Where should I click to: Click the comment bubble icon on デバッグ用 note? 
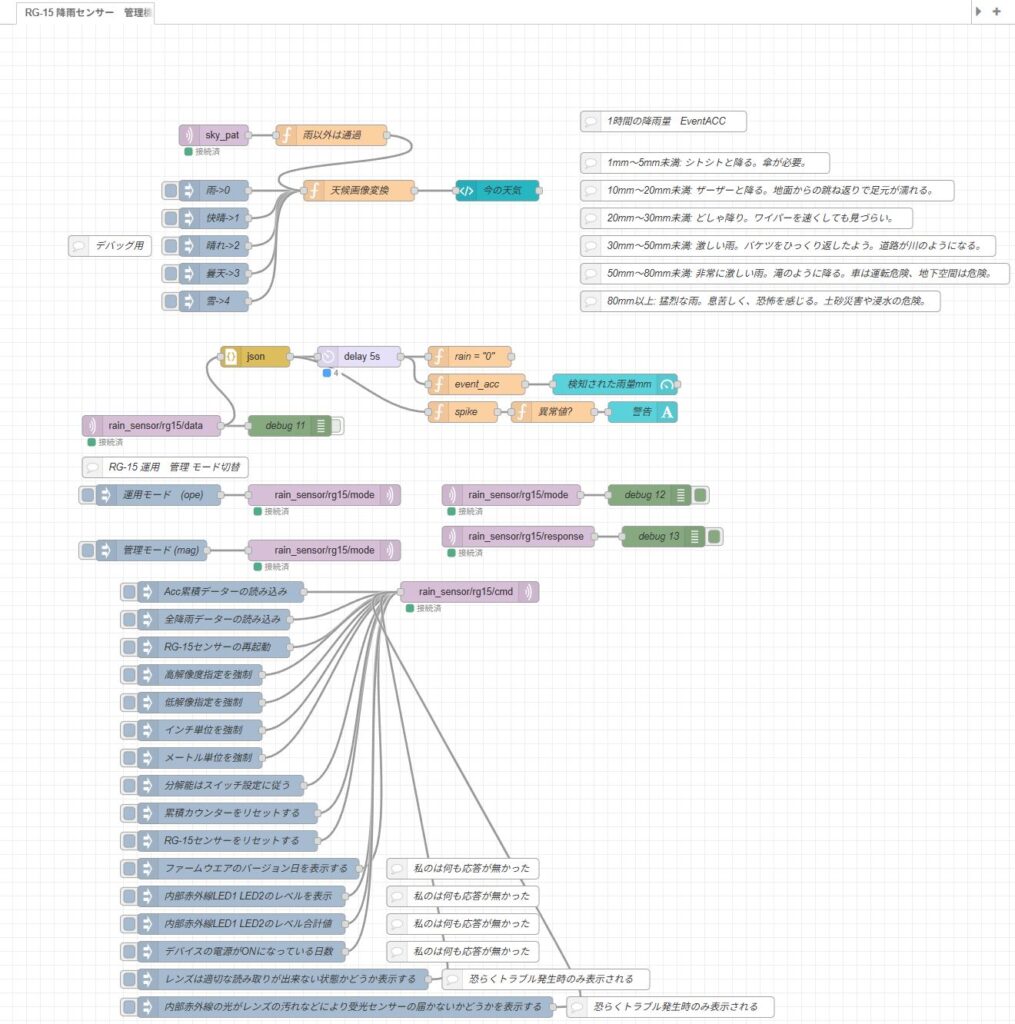pyautogui.click(x=80, y=245)
